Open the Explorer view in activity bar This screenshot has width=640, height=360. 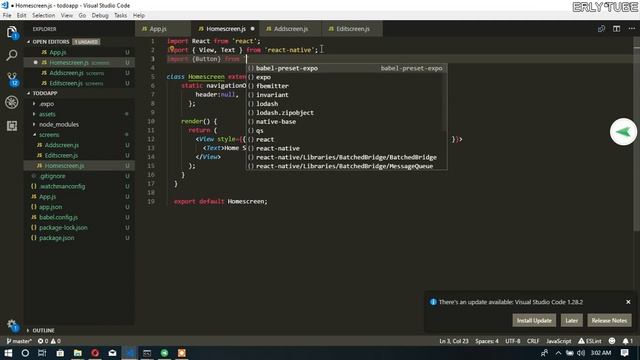point(12,32)
